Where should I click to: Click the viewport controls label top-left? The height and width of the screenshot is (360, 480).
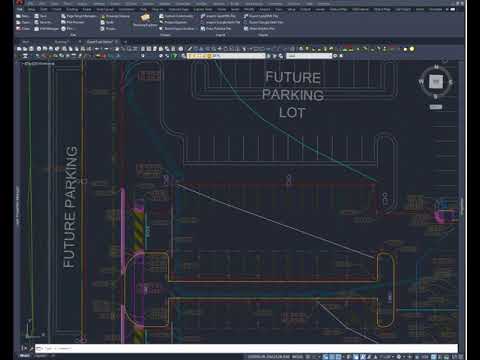coord(39,63)
